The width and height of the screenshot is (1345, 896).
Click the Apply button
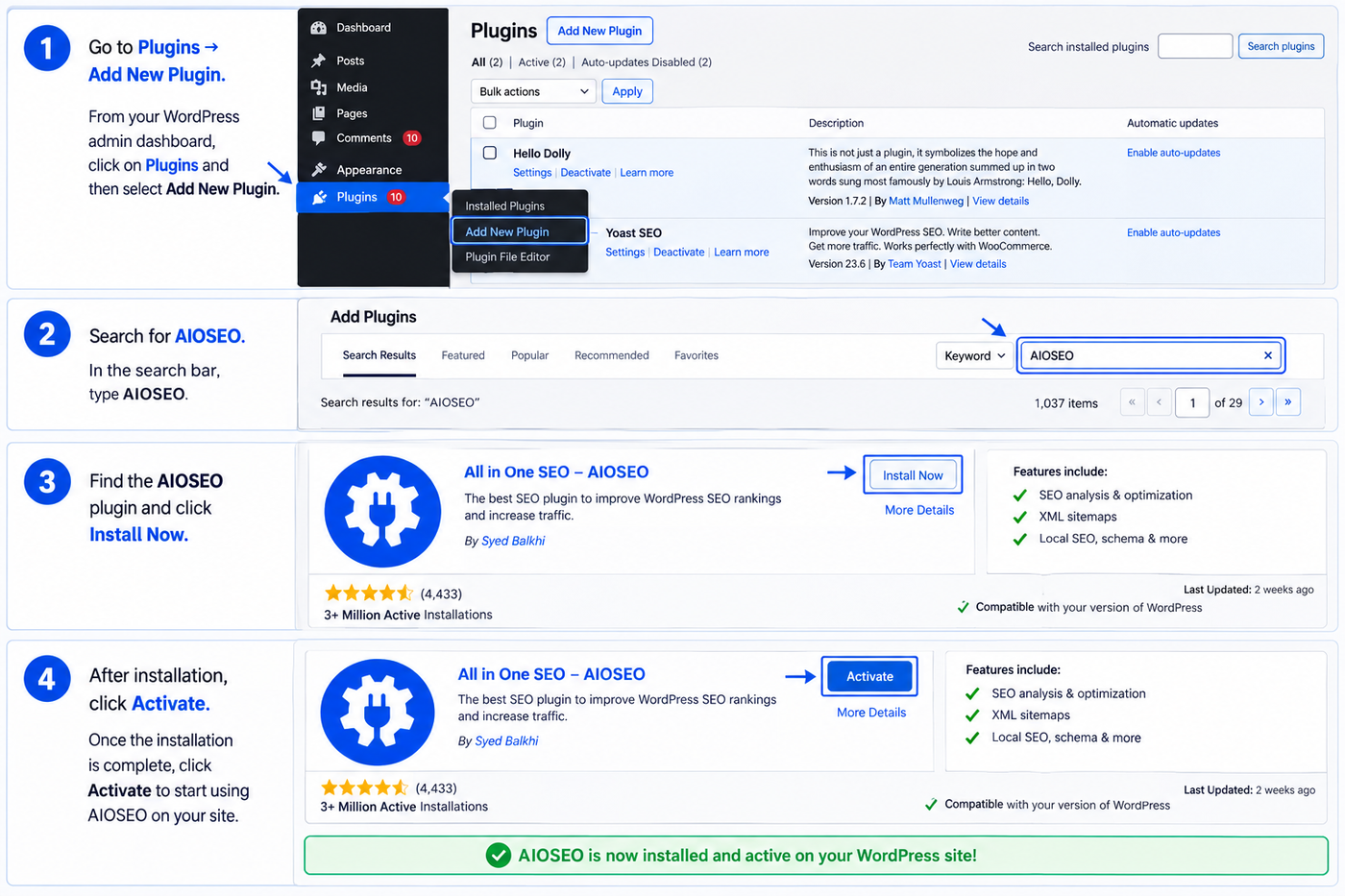pyautogui.click(x=627, y=91)
